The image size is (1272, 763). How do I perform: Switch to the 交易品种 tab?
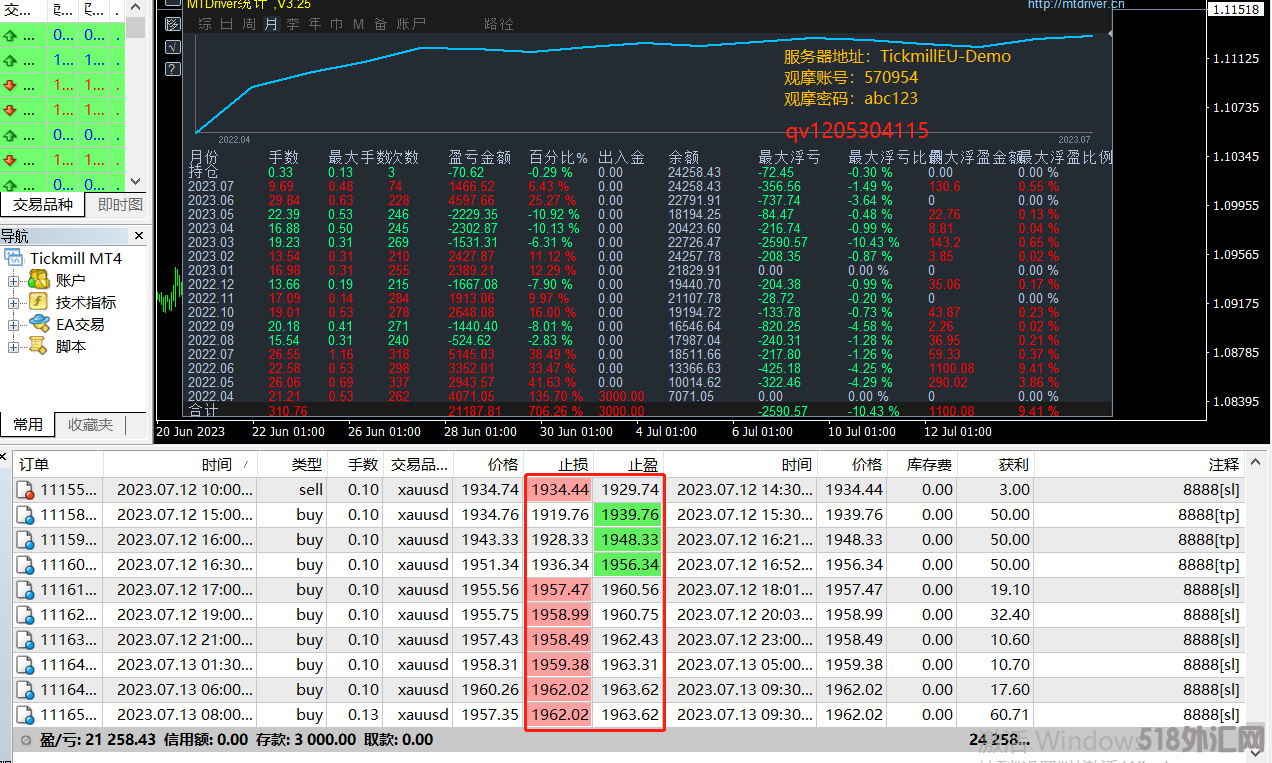pyautogui.click(x=43, y=205)
